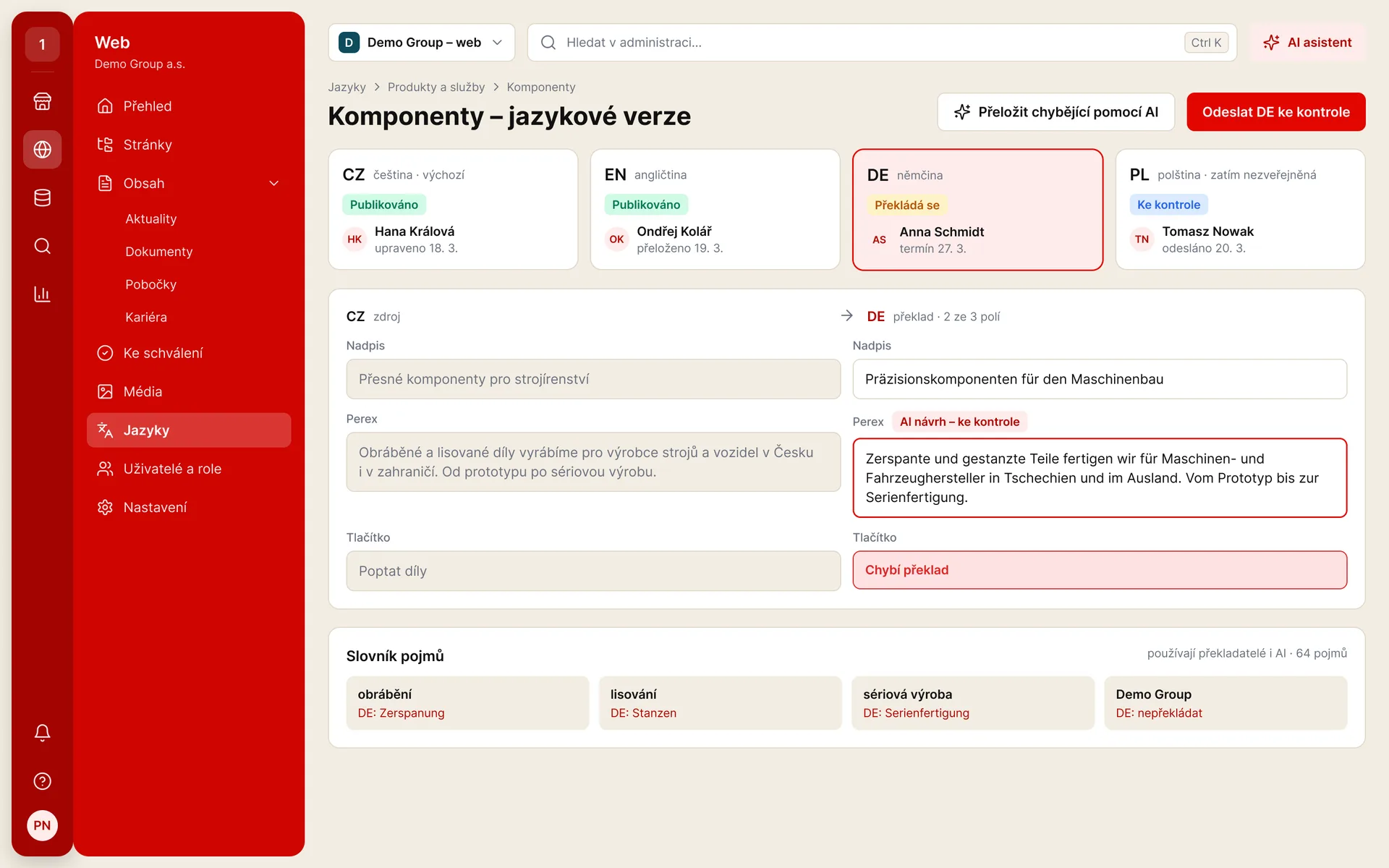Click the search icon in the left rail
Image resolution: width=1389 pixels, height=868 pixels.
42,246
